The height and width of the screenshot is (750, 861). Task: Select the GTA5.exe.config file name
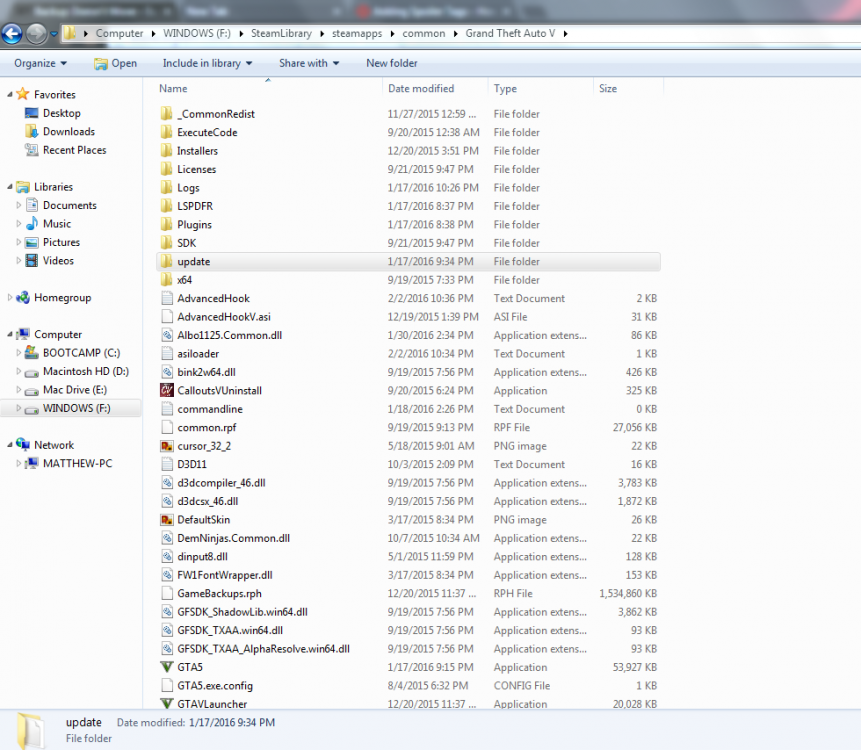[x=215, y=686]
